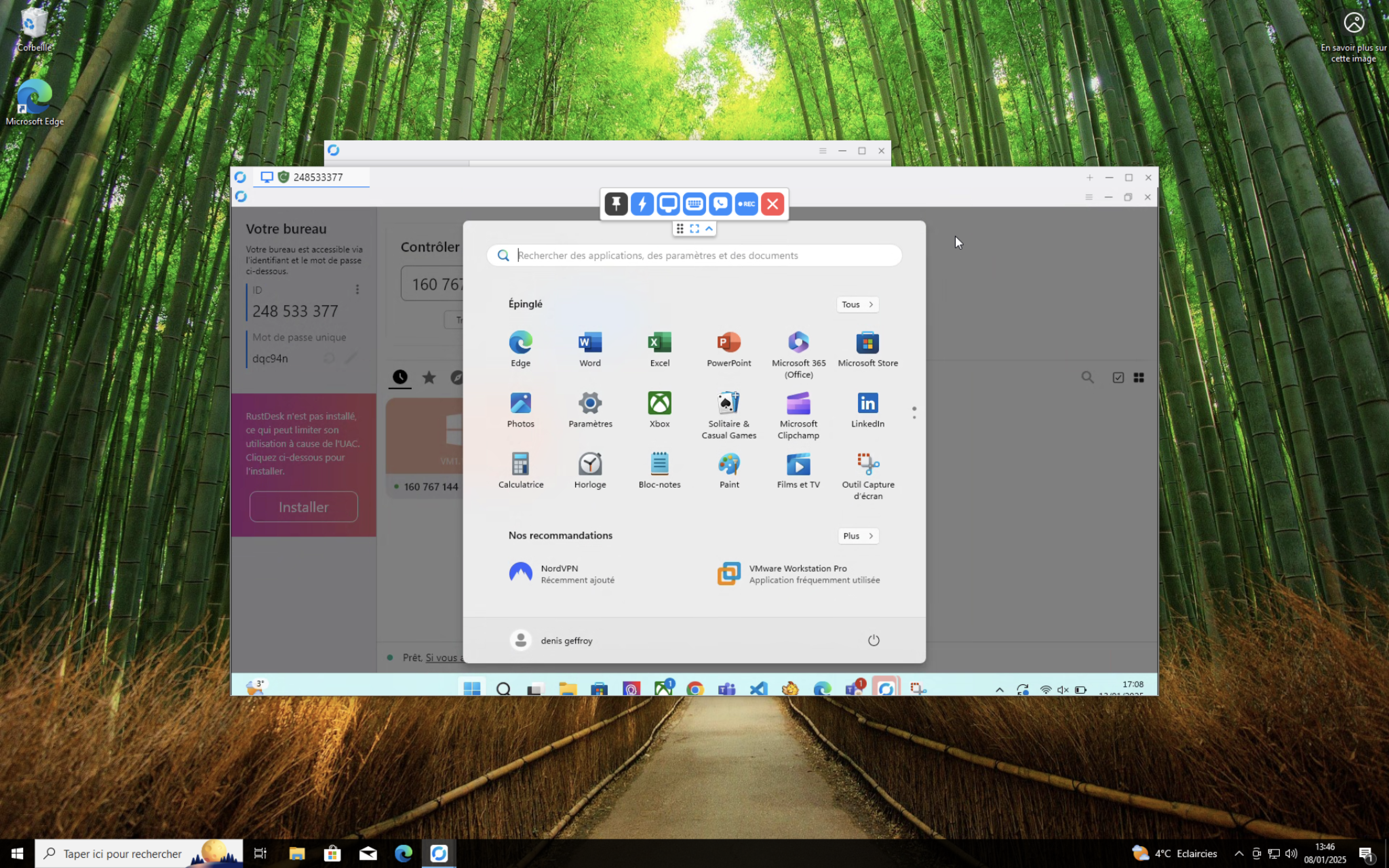Screen dimensions: 1389x868
Task: Toggle the verification checkbox near the search icon
Action: [1118, 377]
